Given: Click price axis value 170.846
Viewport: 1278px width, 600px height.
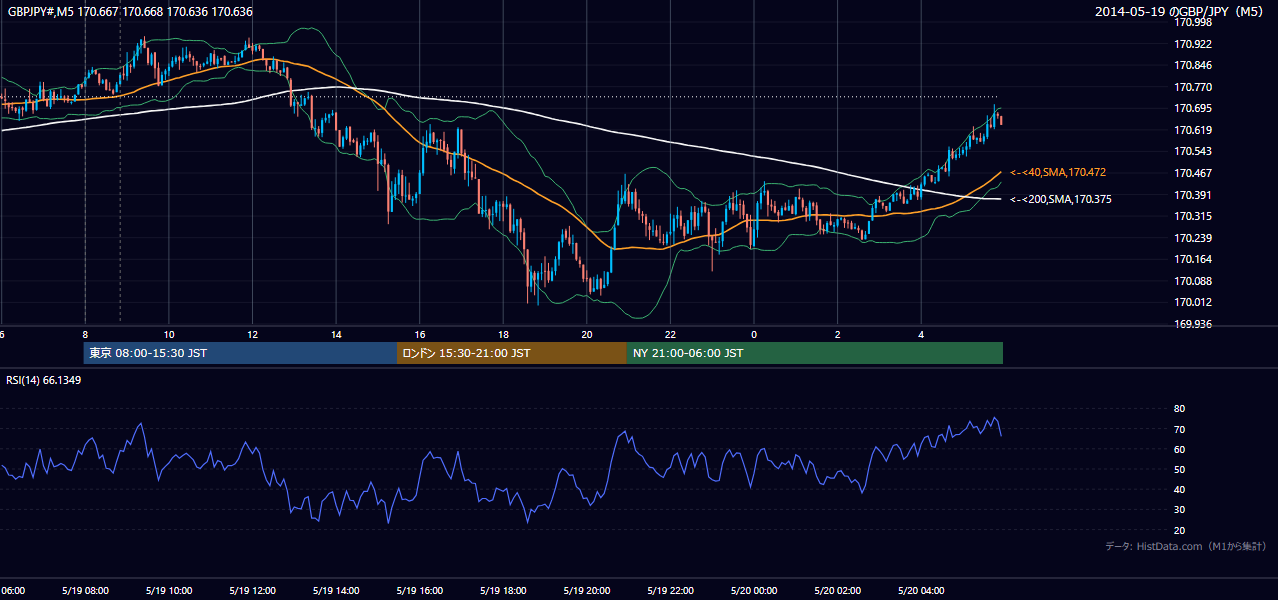Looking at the screenshot, I should coord(1194,66).
